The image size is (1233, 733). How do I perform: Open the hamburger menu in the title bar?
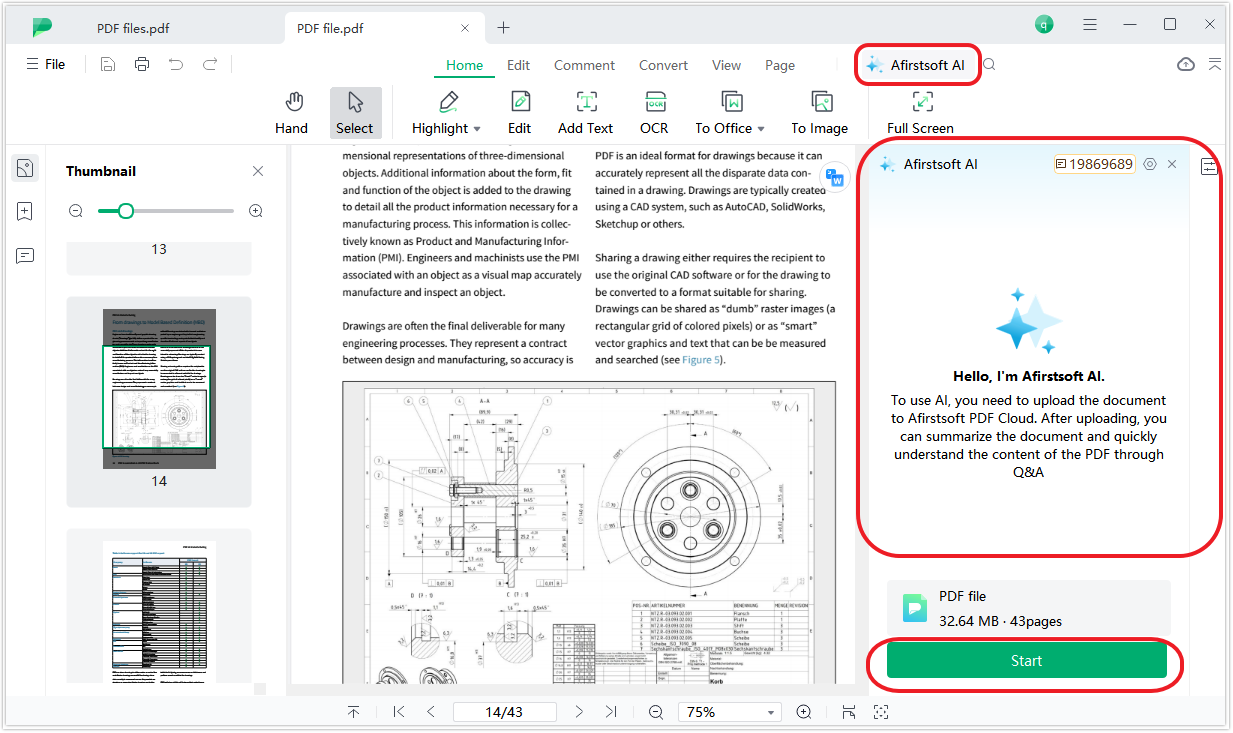pos(1091,25)
